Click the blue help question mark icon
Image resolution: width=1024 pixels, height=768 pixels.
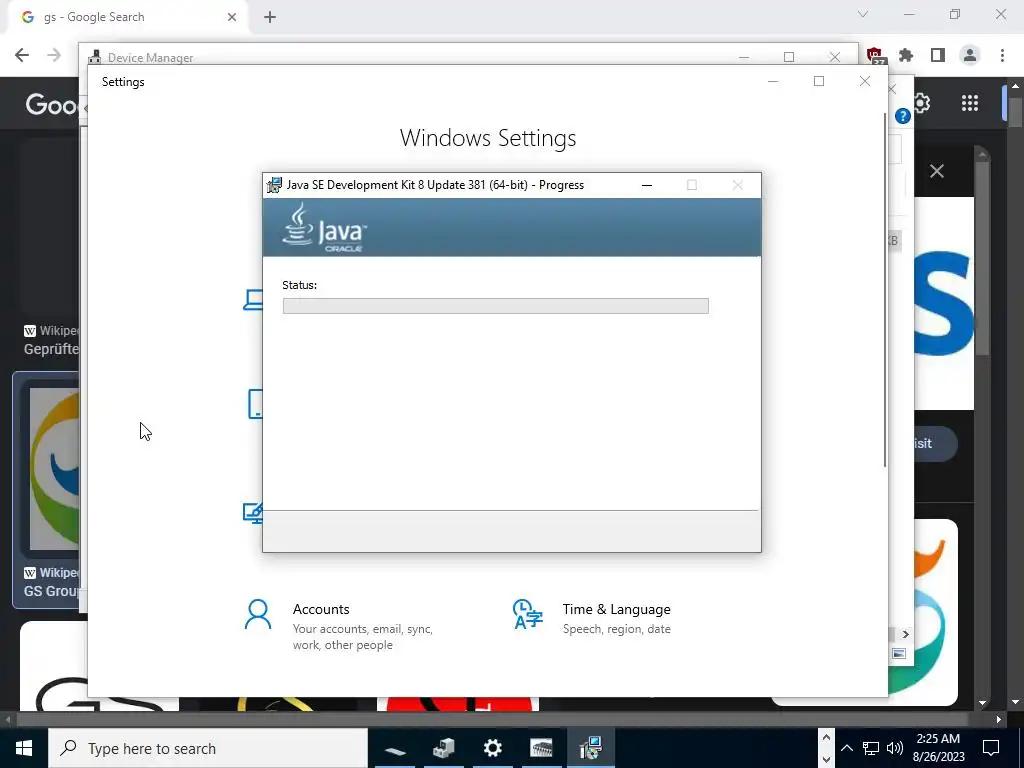(x=903, y=116)
